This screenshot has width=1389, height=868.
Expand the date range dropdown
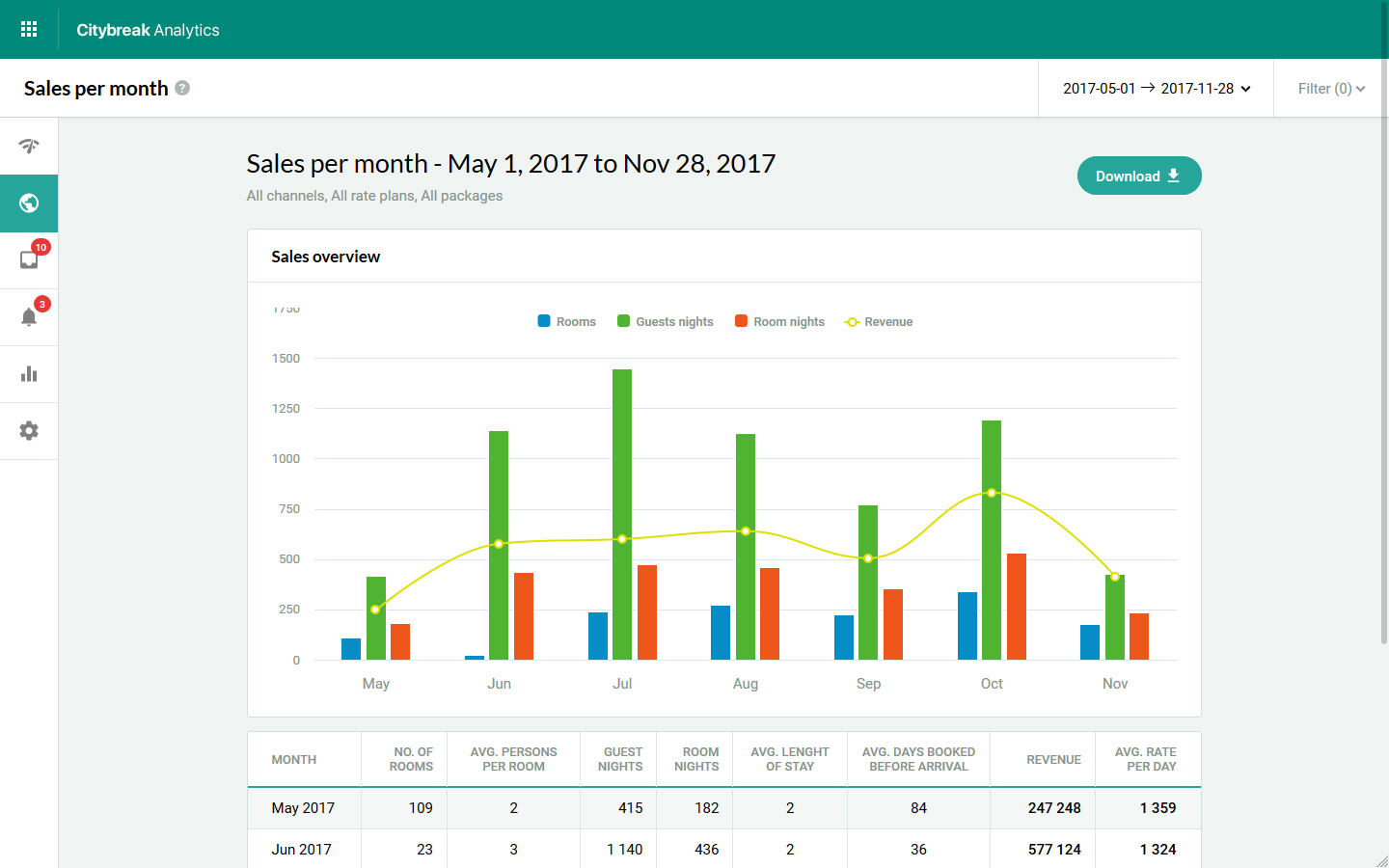click(1156, 89)
